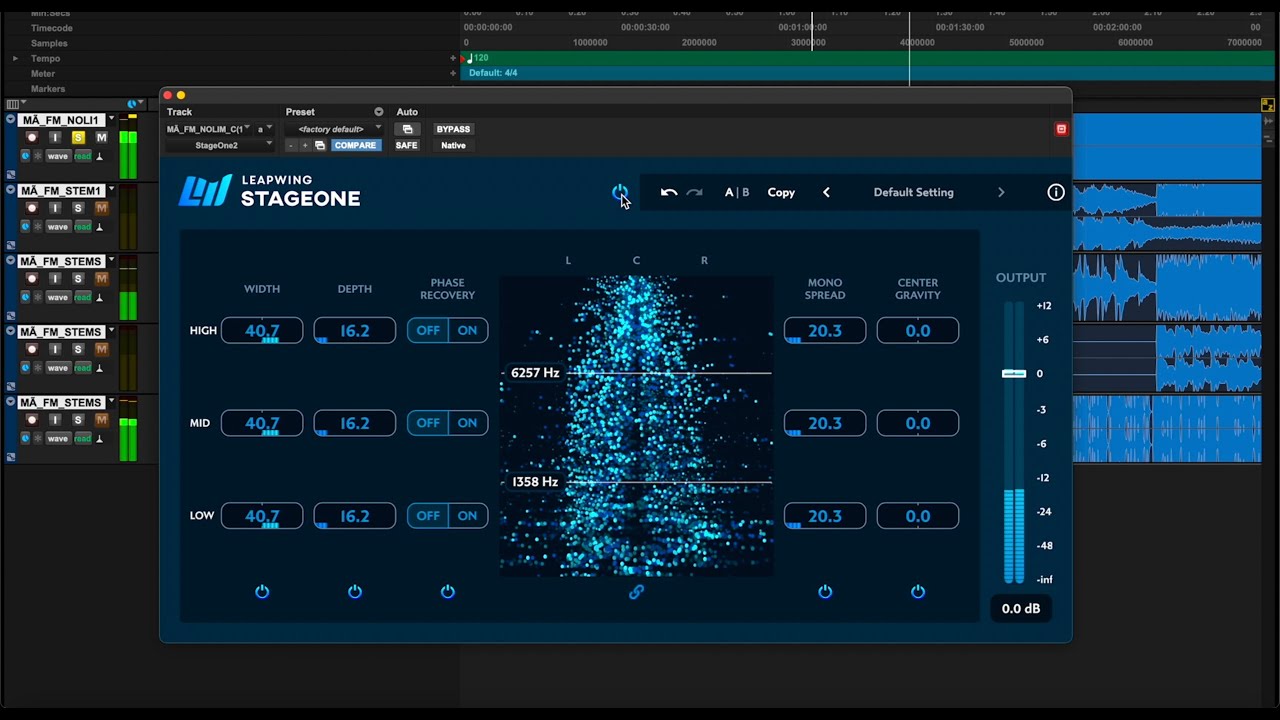Open the track selector MÃ_FM_NOLIM_C dropdown
1280x720 pixels.
pyautogui.click(x=210, y=129)
